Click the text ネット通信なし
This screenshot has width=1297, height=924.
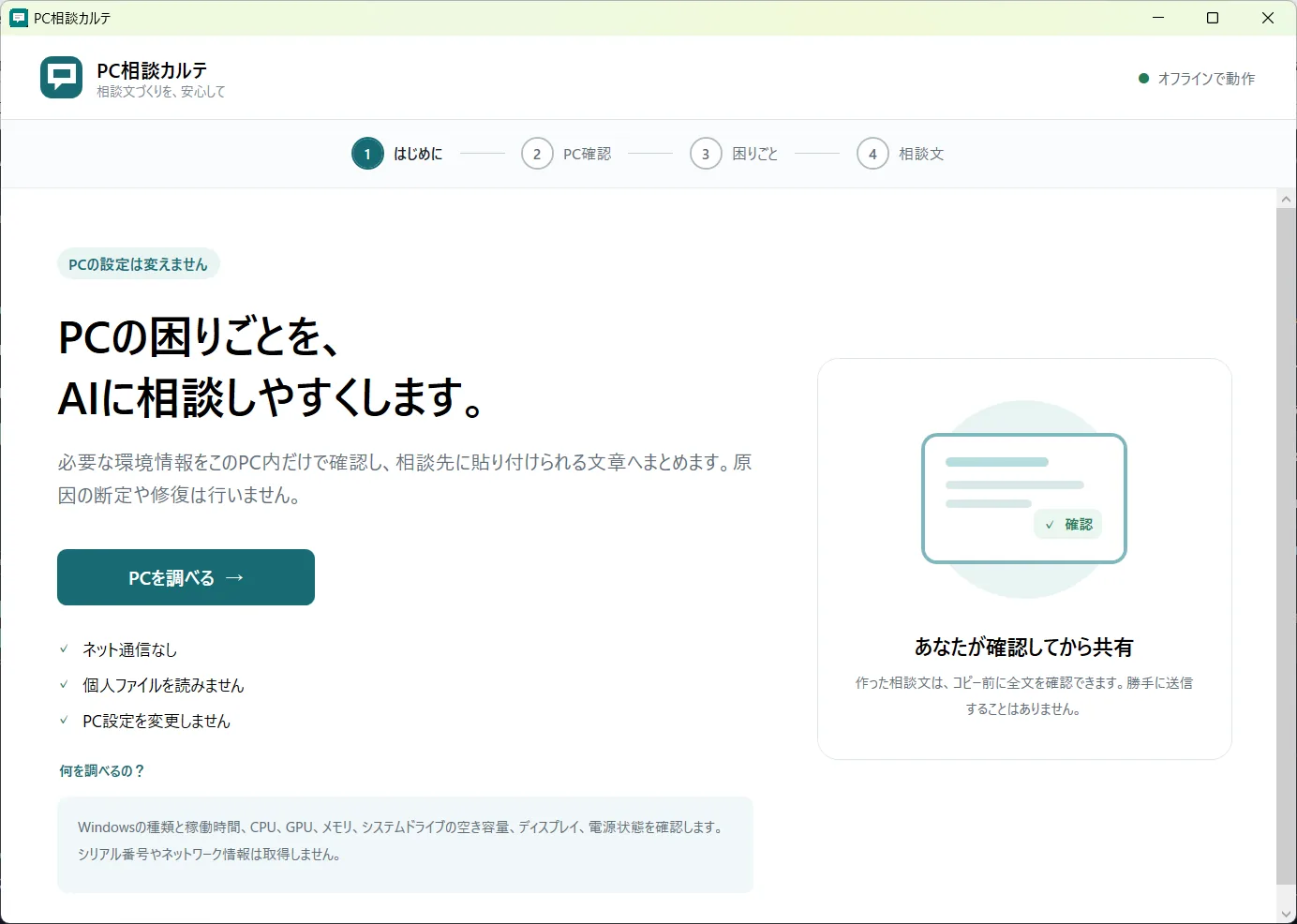pyautogui.click(x=129, y=649)
